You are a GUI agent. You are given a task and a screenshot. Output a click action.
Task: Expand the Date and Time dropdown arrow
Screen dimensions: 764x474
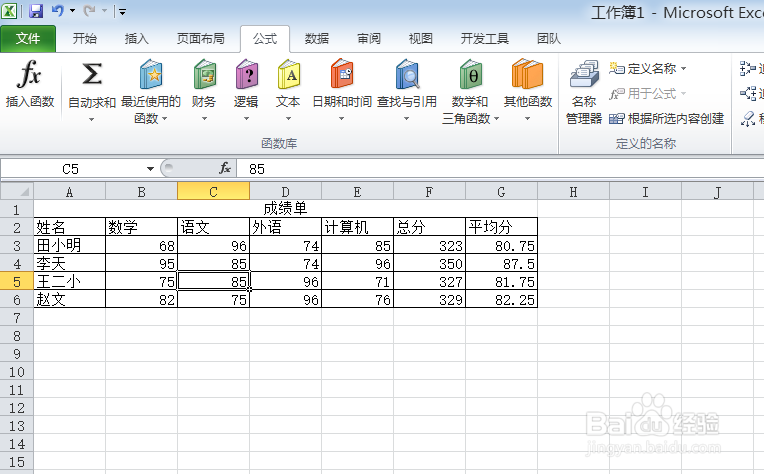[342, 119]
